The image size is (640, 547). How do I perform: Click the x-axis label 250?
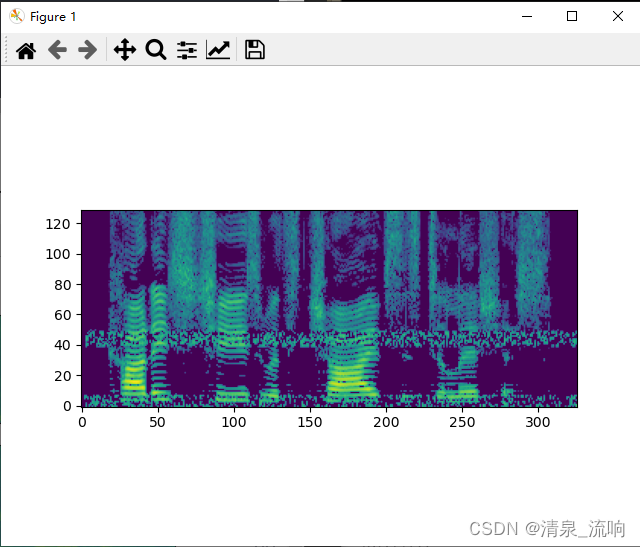coord(462,422)
